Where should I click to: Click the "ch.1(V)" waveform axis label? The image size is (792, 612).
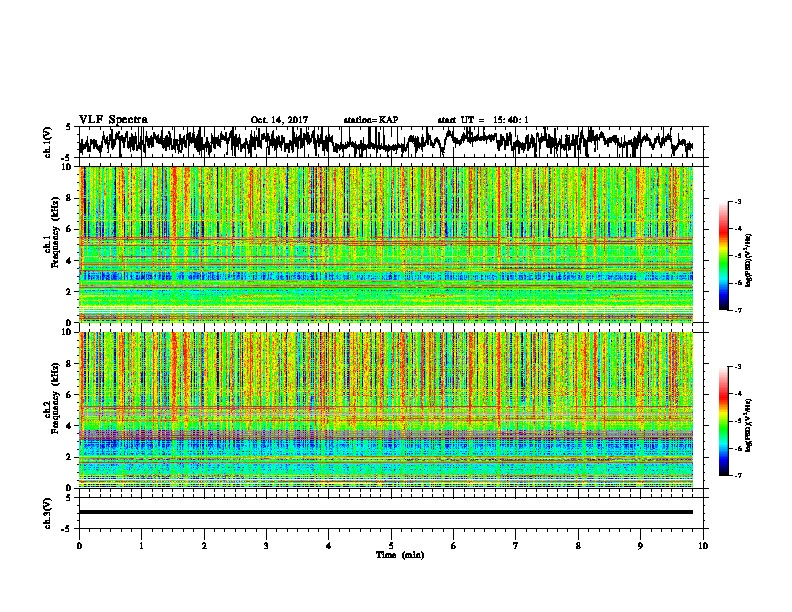(47, 142)
